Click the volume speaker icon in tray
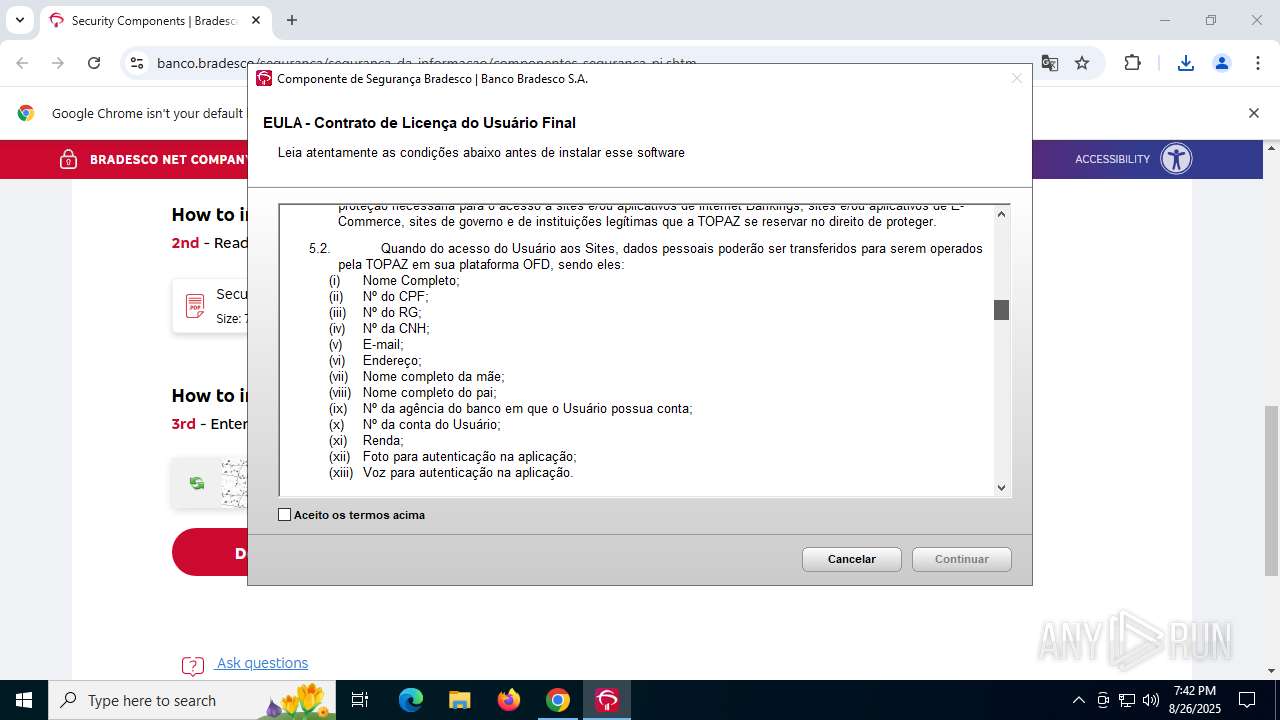The image size is (1280, 720). click(x=1151, y=700)
